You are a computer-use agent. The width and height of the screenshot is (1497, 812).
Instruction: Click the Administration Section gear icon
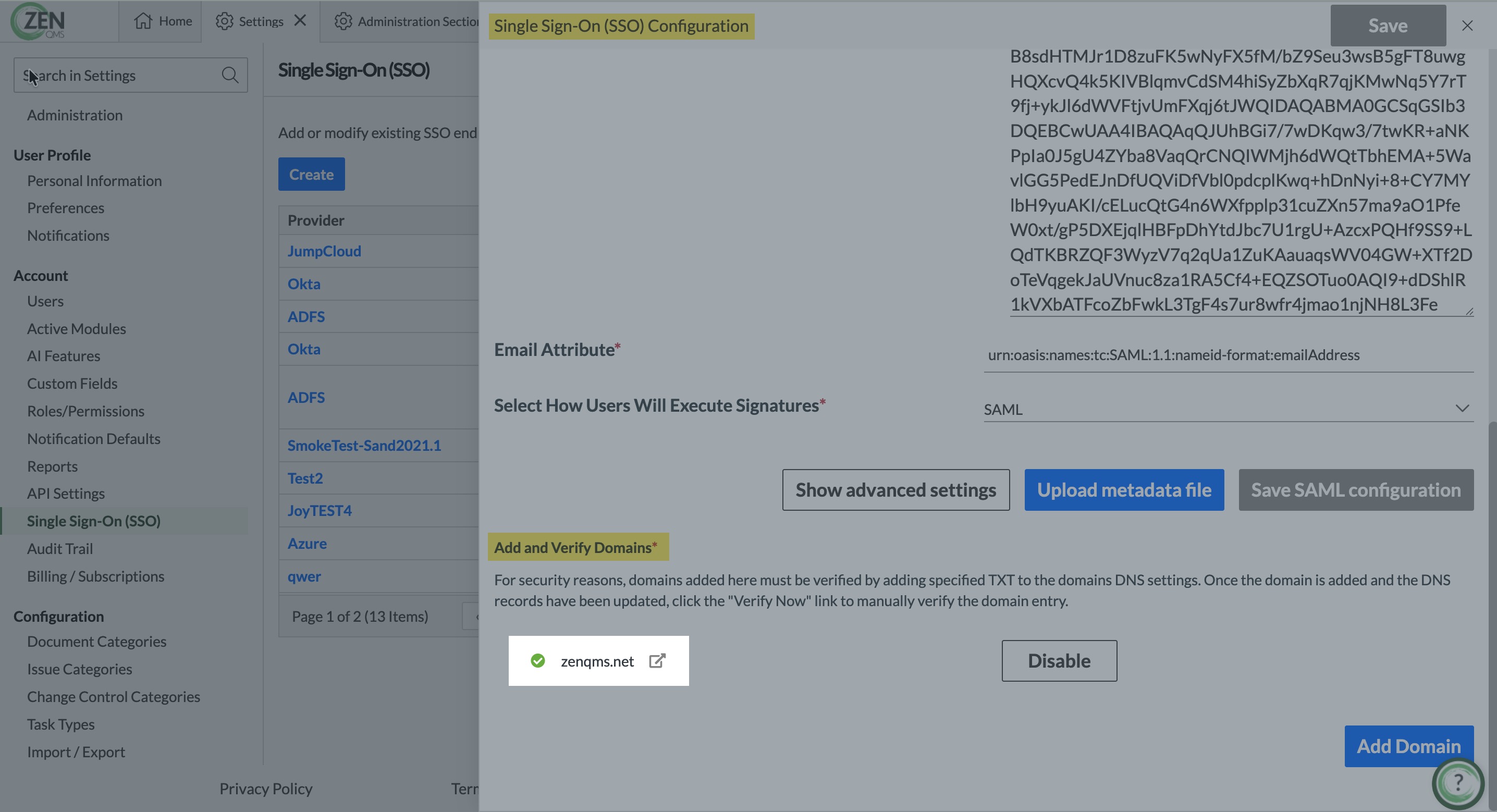[x=343, y=21]
